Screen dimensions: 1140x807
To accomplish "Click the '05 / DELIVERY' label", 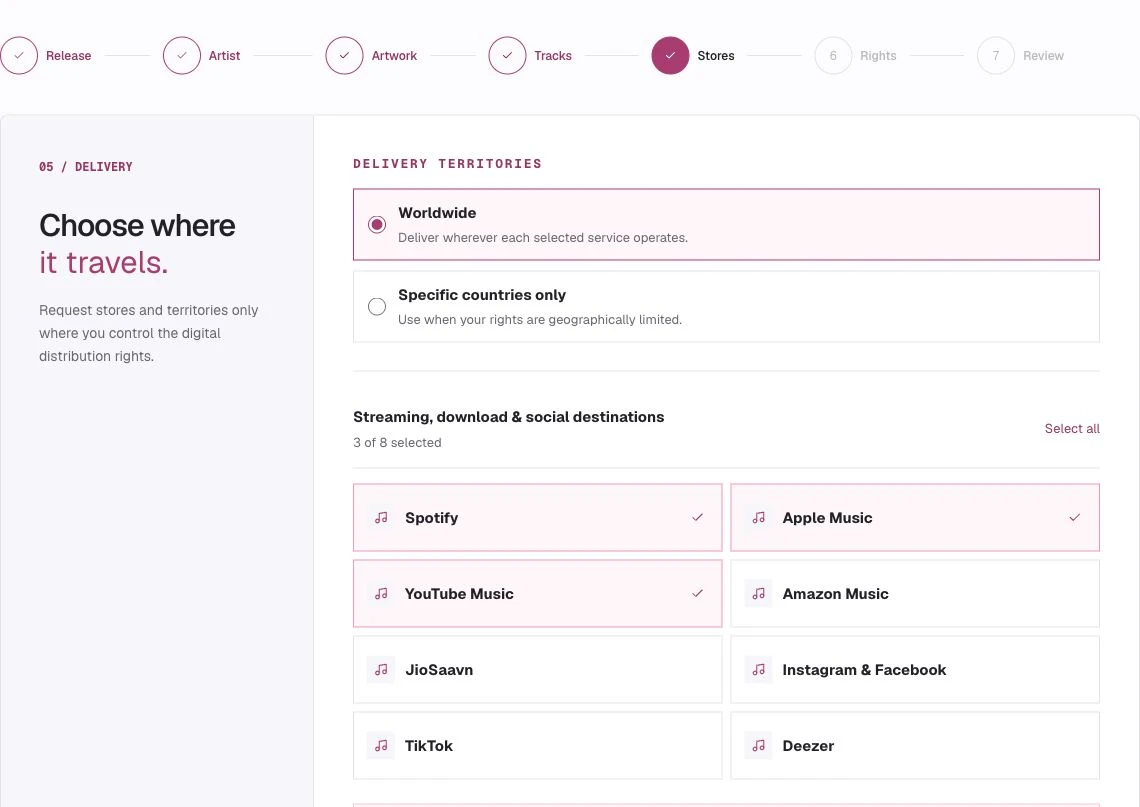I will [x=86, y=166].
